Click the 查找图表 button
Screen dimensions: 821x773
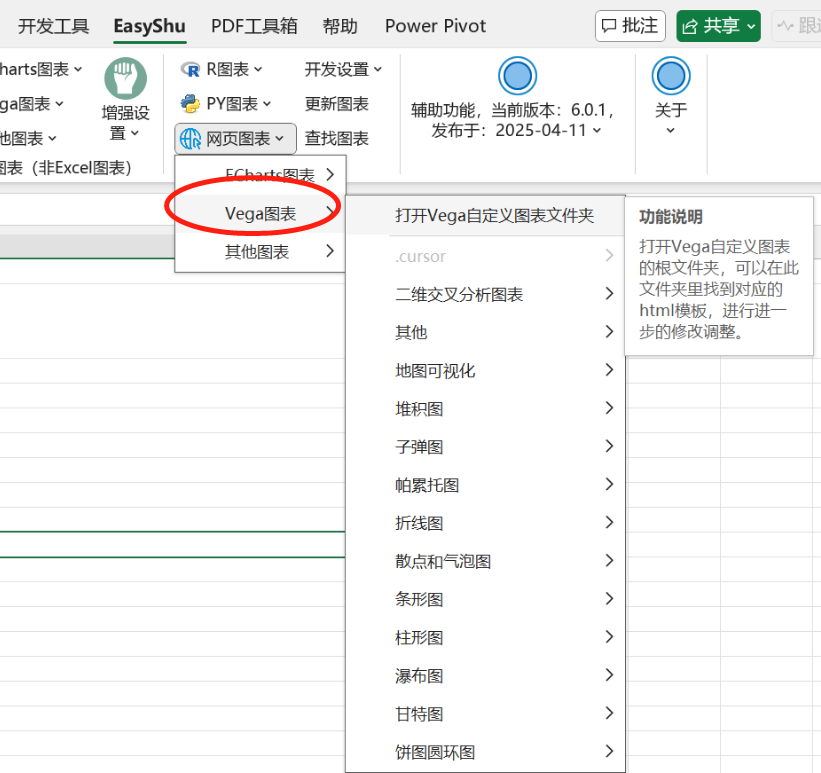click(x=337, y=139)
